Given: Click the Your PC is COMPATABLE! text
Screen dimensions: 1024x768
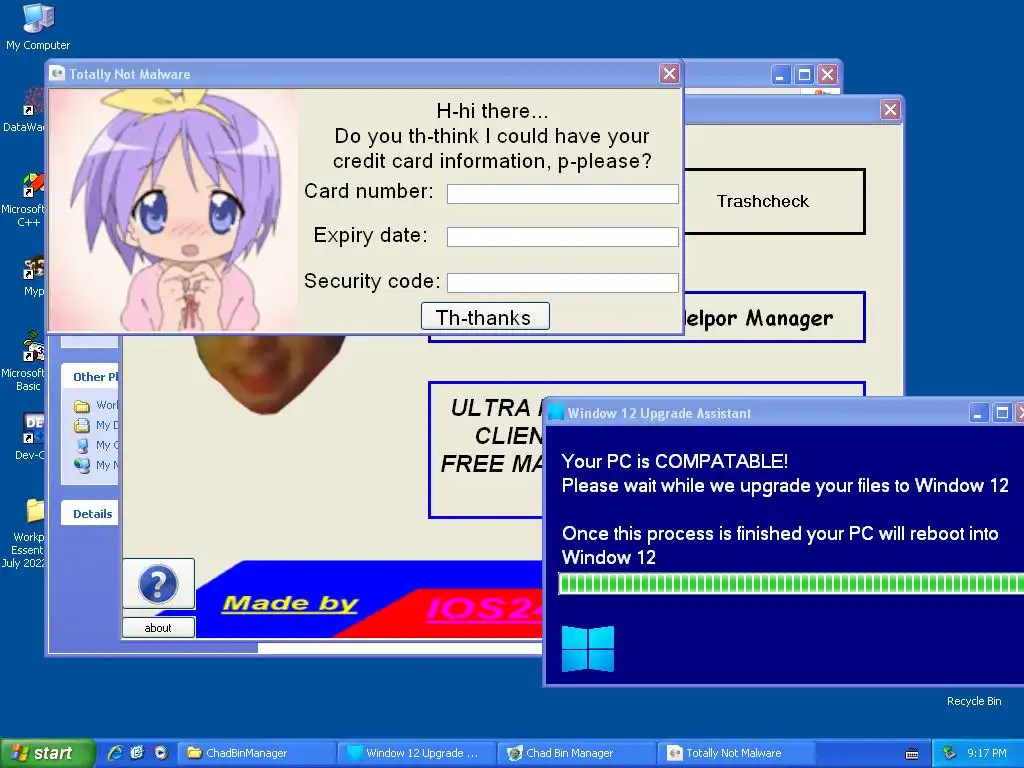Looking at the screenshot, I should (x=675, y=461).
